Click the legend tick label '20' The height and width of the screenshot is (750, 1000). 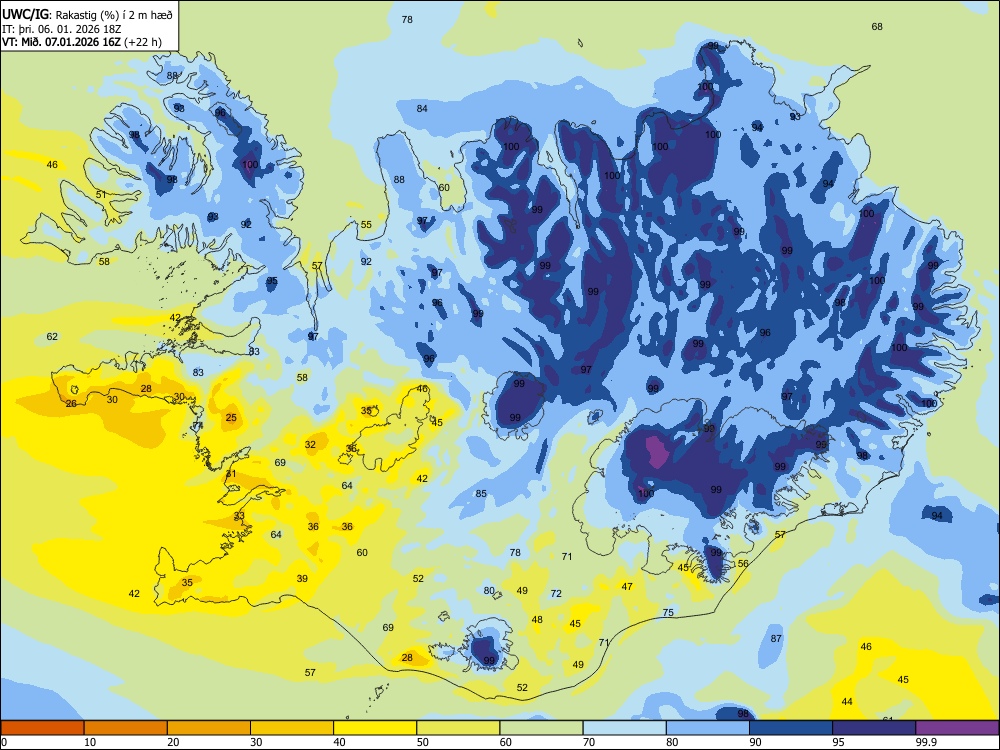point(173,742)
